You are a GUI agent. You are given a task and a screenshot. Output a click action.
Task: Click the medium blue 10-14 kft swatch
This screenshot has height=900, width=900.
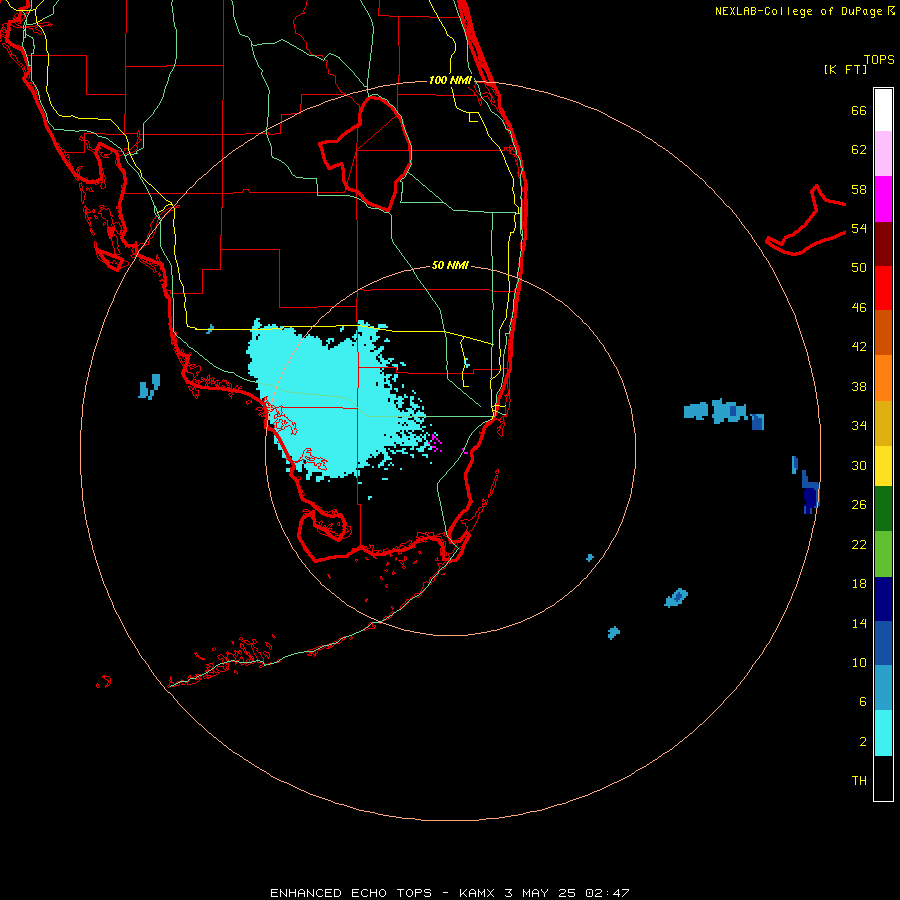[883, 643]
